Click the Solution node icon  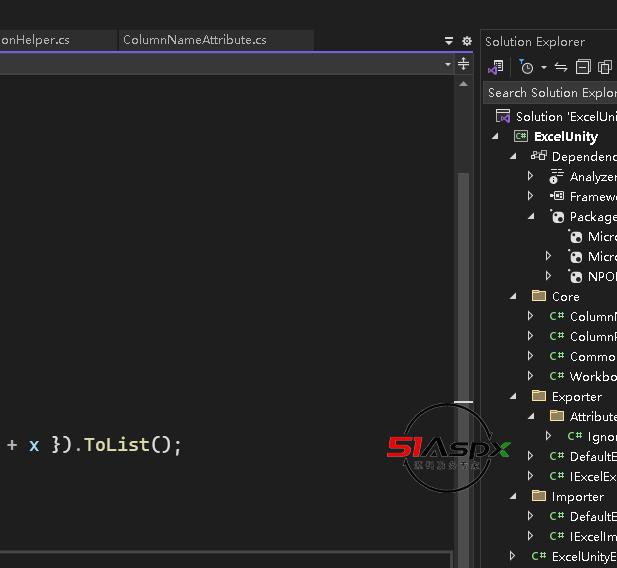tap(503, 116)
